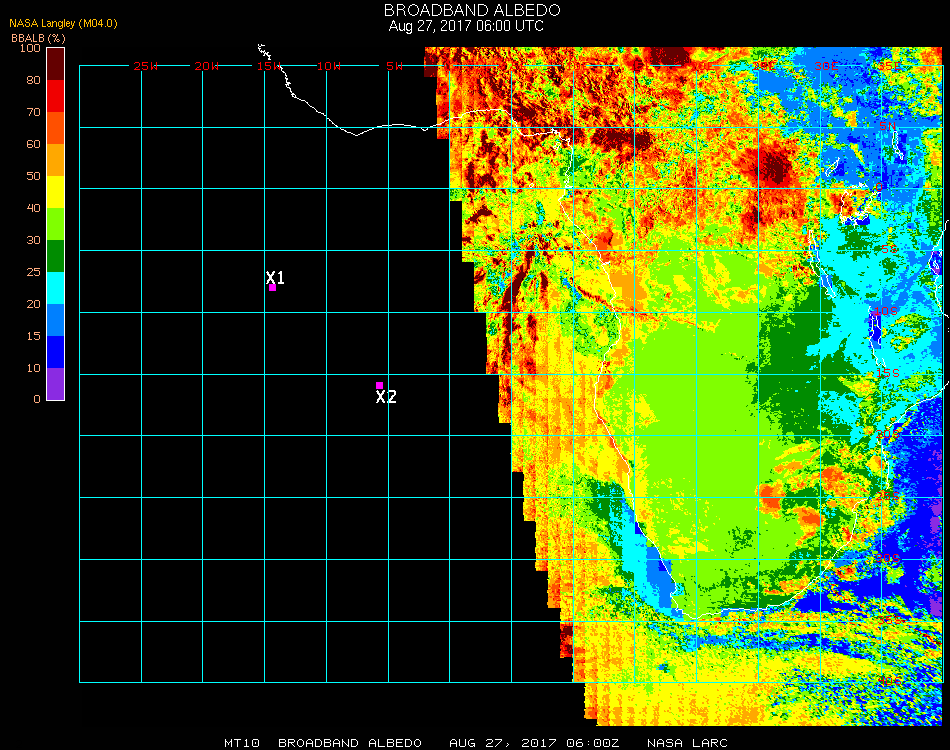Image resolution: width=950 pixels, height=750 pixels.
Task: Click the dark green 25-30% legend swatch
Action: pyautogui.click(x=56, y=256)
